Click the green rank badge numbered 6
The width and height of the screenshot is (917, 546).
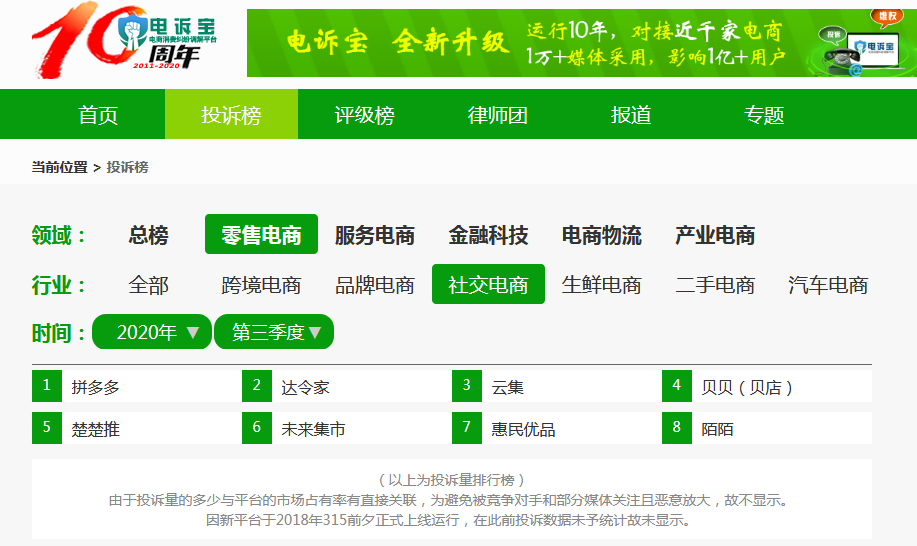pyautogui.click(x=257, y=428)
